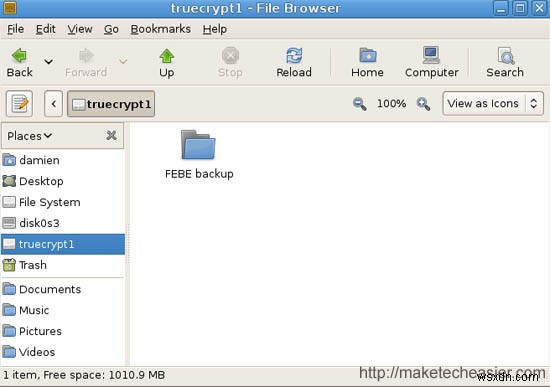This screenshot has width=550, height=387.
Task: Open Music bookmark in sidebar
Action: [63, 311]
